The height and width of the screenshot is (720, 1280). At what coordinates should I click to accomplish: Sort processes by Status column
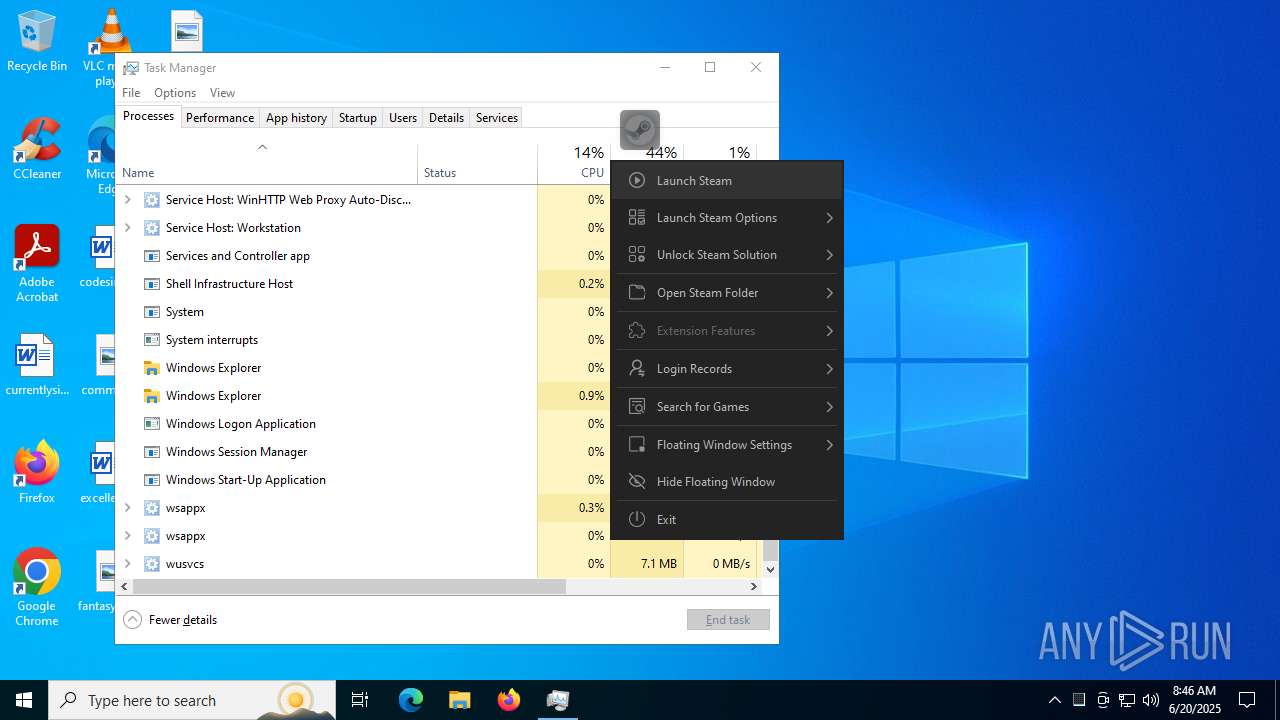[477, 163]
